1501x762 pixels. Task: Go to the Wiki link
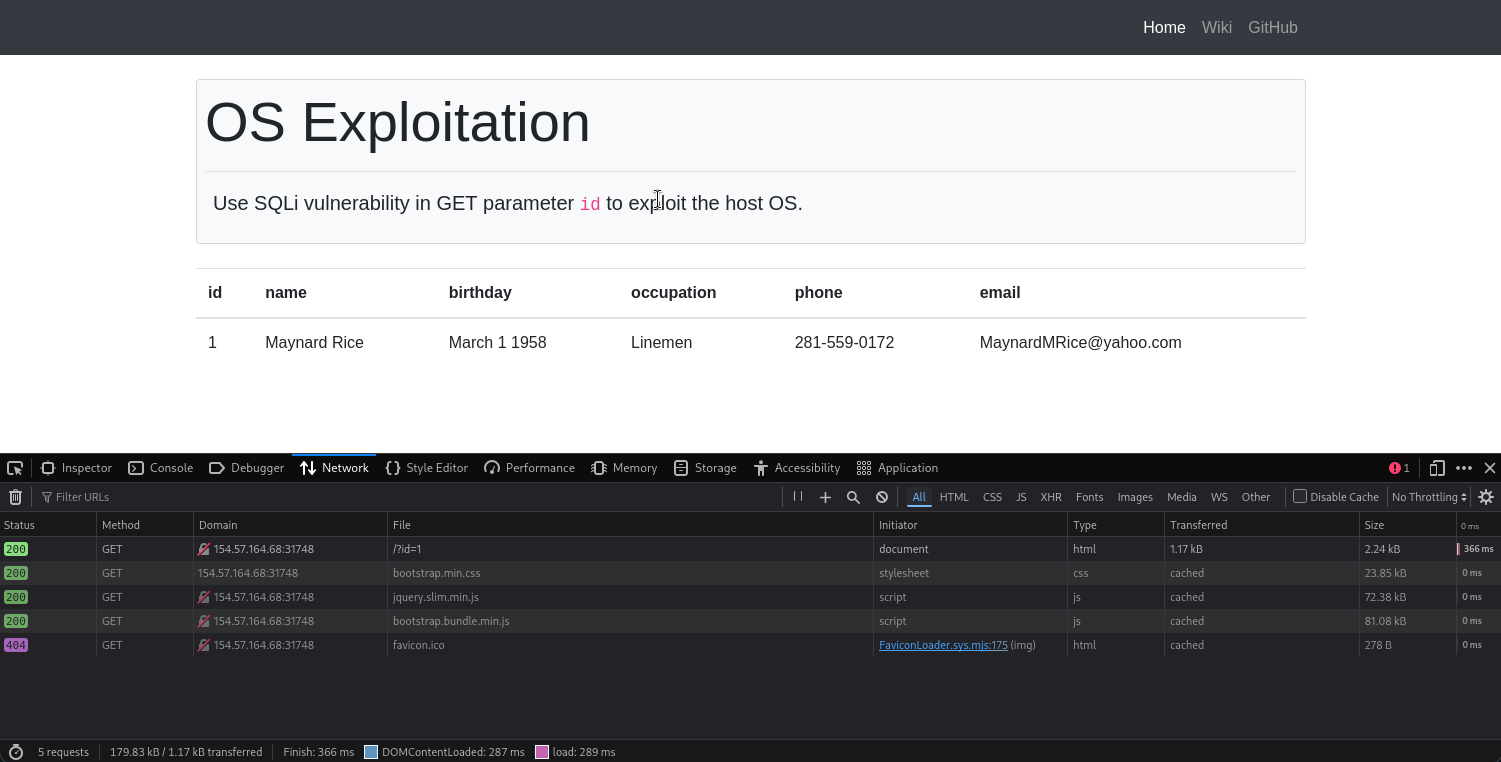coord(1216,27)
